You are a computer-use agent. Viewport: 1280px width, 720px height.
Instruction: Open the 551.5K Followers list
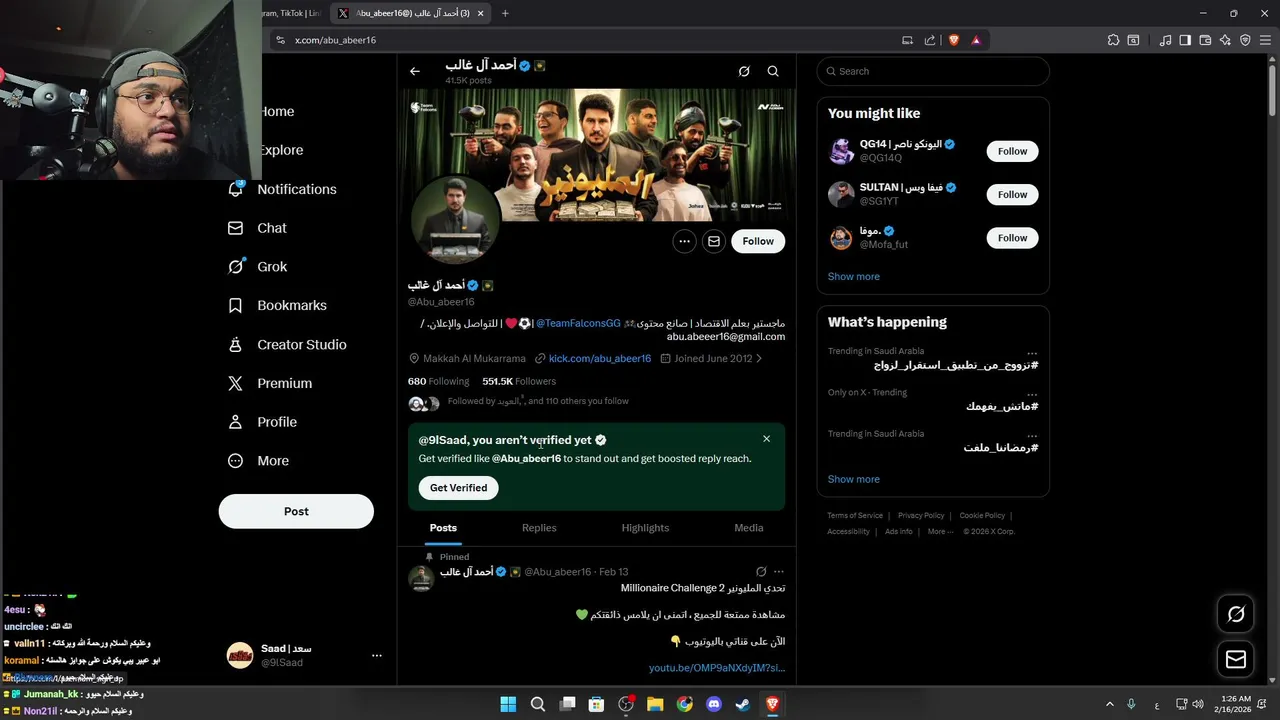tap(519, 381)
